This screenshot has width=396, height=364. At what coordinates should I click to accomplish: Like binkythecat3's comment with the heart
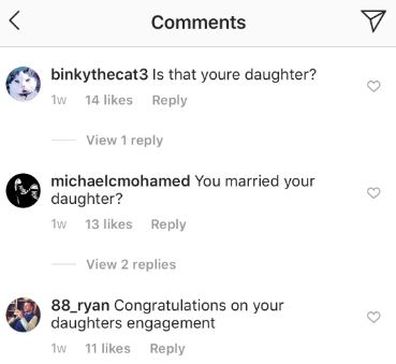pyautogui.click(x=373, y=86)
